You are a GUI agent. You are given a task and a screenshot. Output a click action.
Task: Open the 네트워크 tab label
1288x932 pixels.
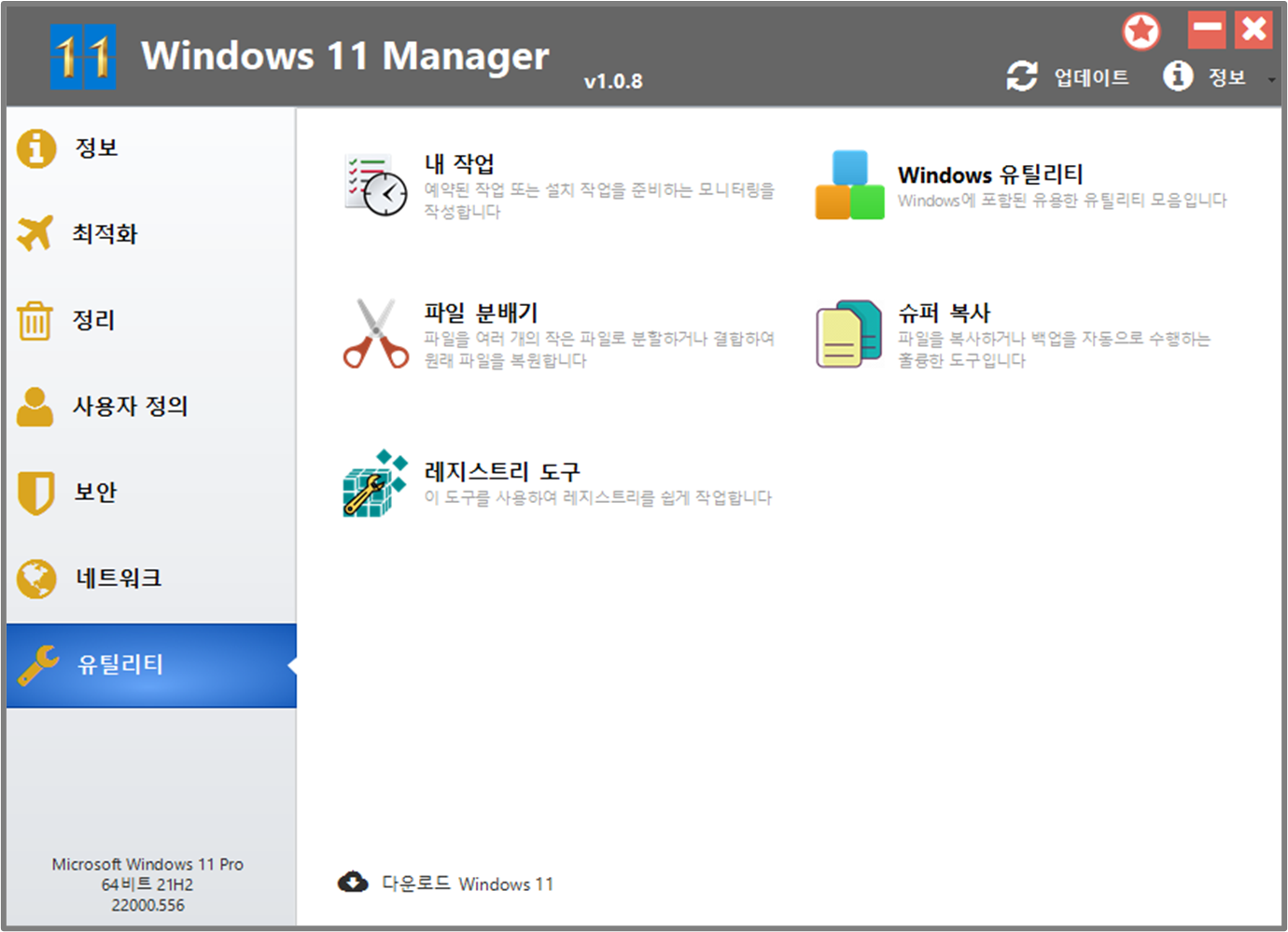click(x=119, y=578)
